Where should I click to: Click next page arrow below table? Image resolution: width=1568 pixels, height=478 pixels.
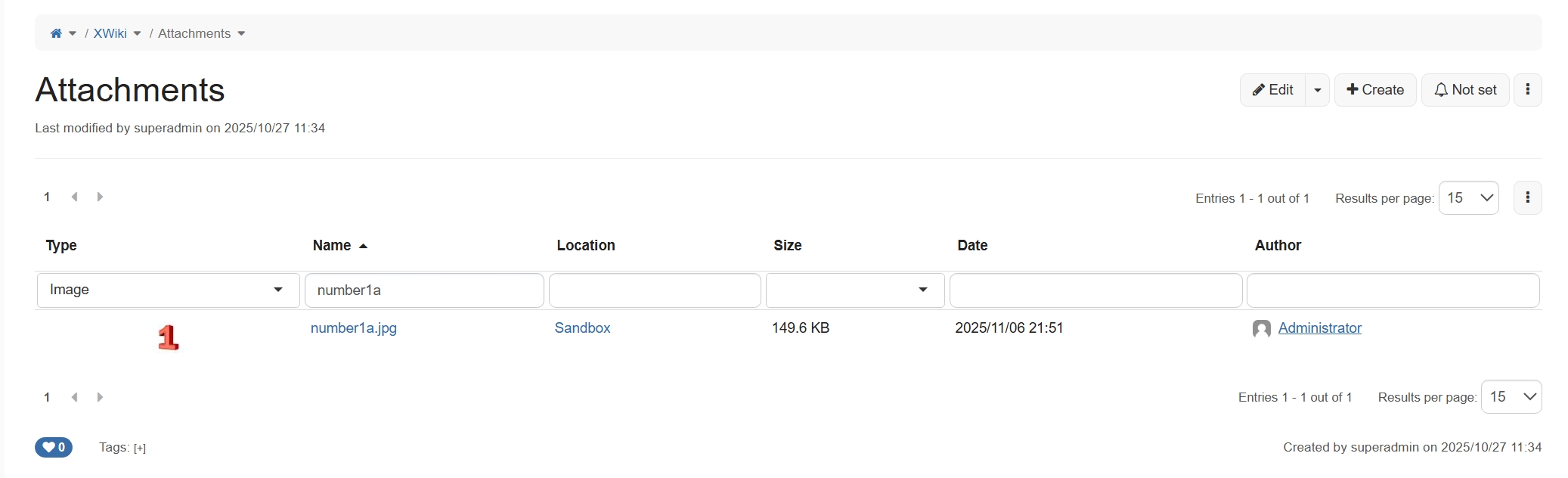point(100,398)
